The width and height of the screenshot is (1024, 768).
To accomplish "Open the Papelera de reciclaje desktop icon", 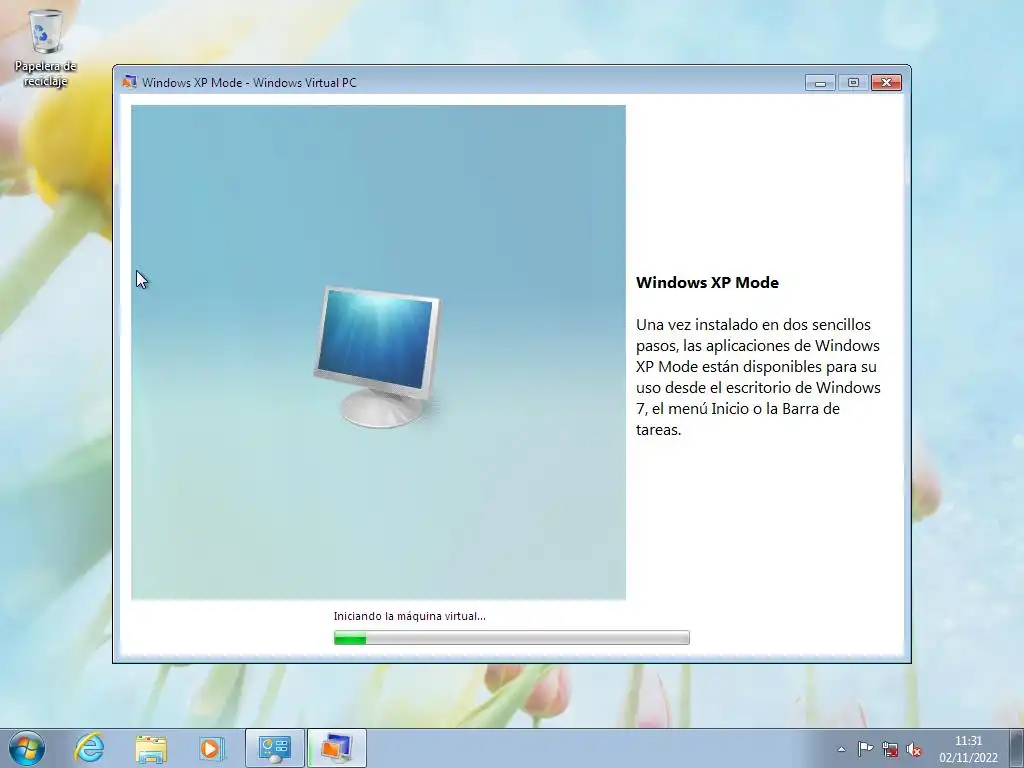I will point(46,48).
